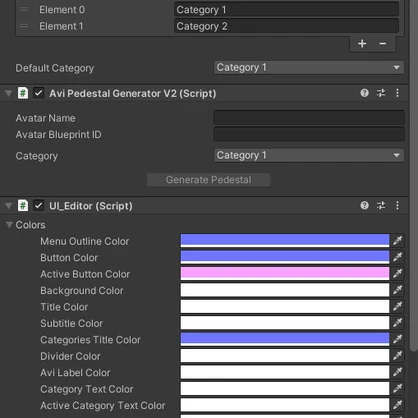The width and height of the screenshot is (418, 418).
Task: Open Button Color swatch
Action: [285, 257]
